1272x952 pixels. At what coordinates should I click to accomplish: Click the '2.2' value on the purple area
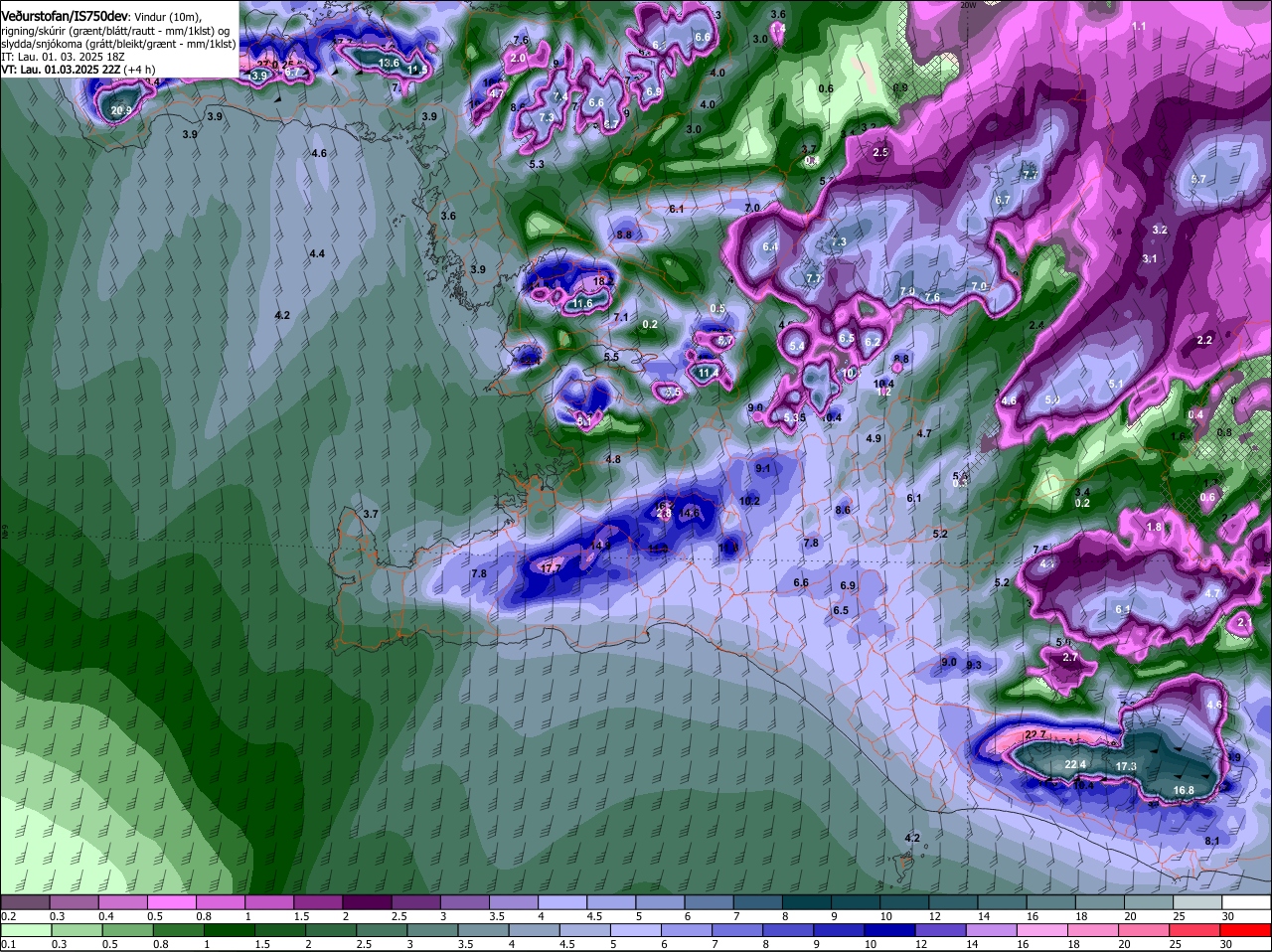pos(1204,340)
